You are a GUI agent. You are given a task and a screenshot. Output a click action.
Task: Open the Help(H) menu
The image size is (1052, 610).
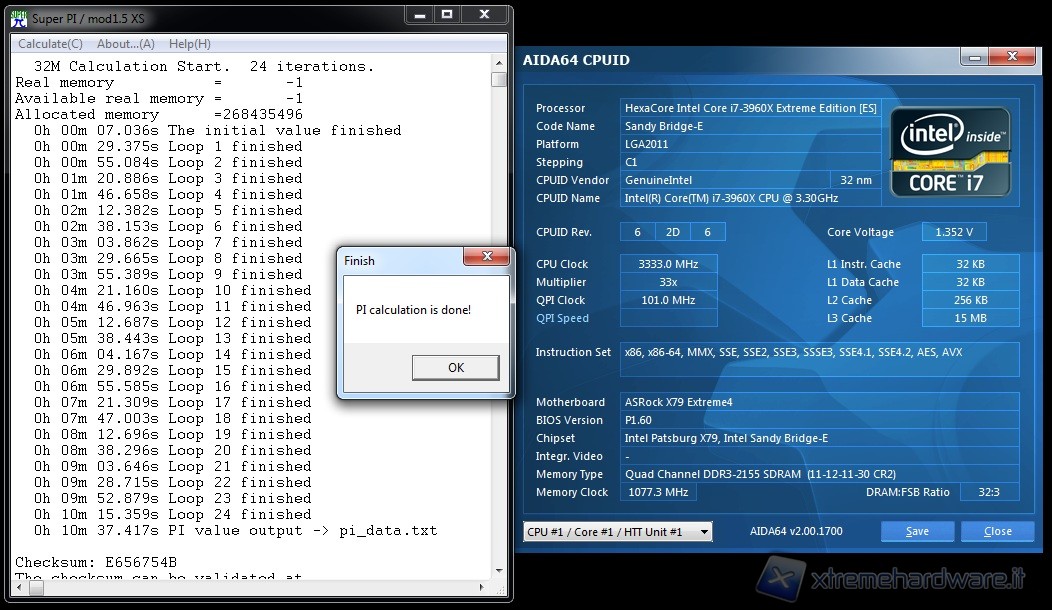189,44
